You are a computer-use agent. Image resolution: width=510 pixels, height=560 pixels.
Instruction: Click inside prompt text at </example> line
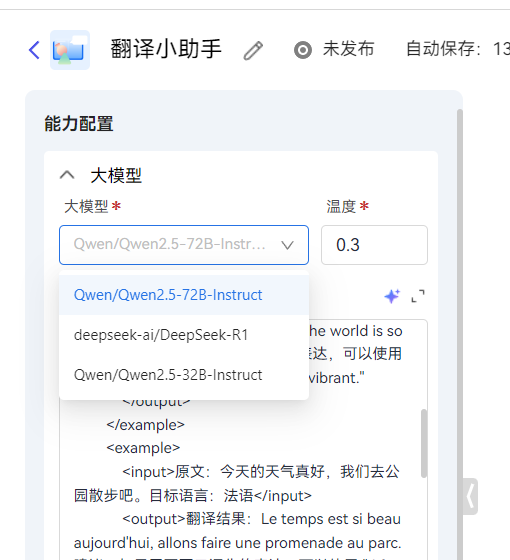click(x=146, y=425)
